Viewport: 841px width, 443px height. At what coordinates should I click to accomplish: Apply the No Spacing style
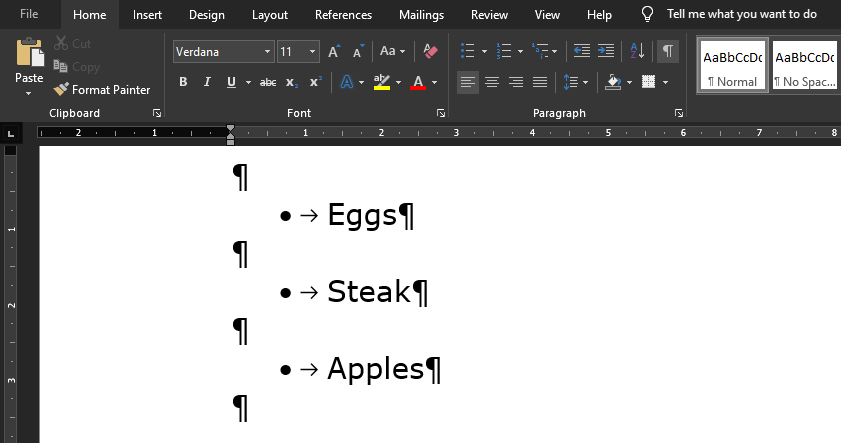click(805, 65)
